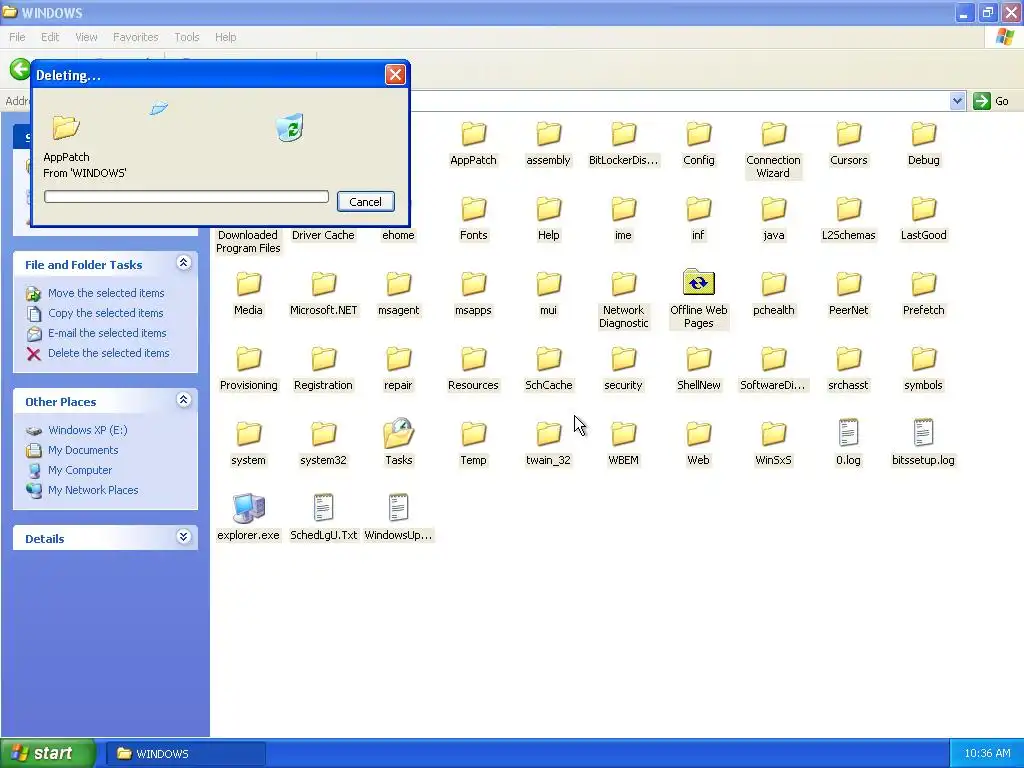This screenshot has width=1024, height=768.
Task: Open the View menu
Action: (86, 37)
